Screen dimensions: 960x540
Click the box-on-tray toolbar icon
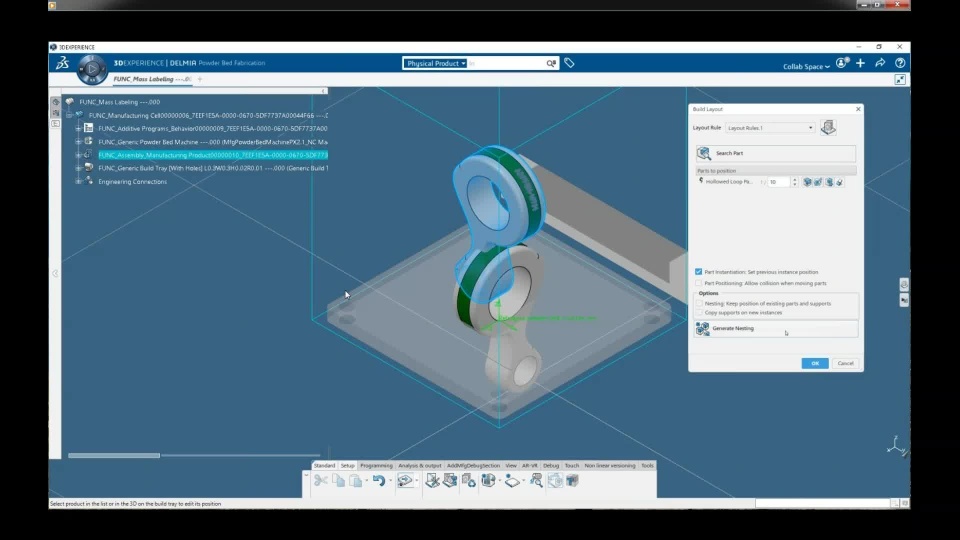488,481
